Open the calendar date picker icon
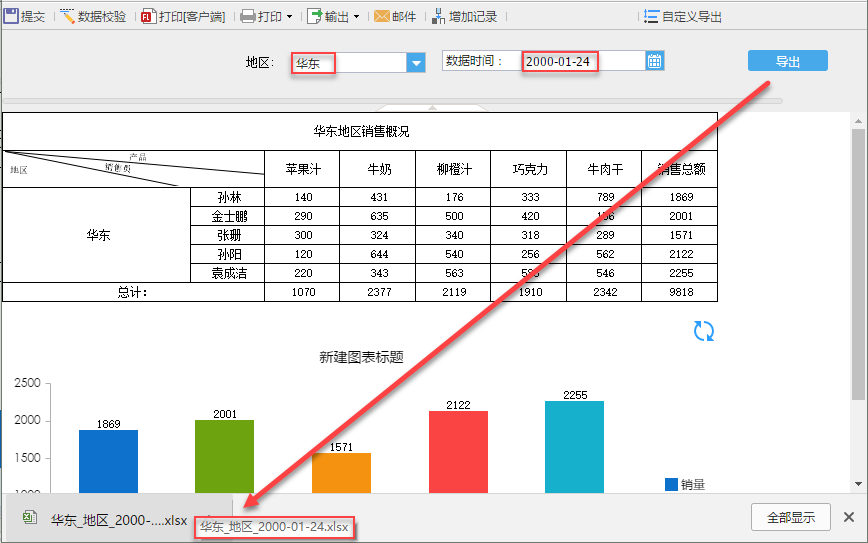This screenshot has height=543, width=868. 654,61
